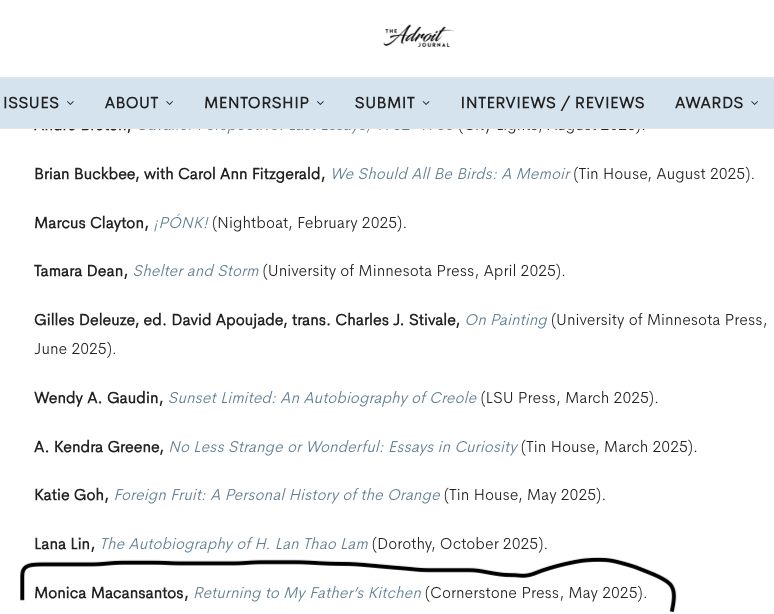Open The Autobiography of H. Lan Thao Lam
The height and width of the screenshot is (614, 774).
point(233,544)
